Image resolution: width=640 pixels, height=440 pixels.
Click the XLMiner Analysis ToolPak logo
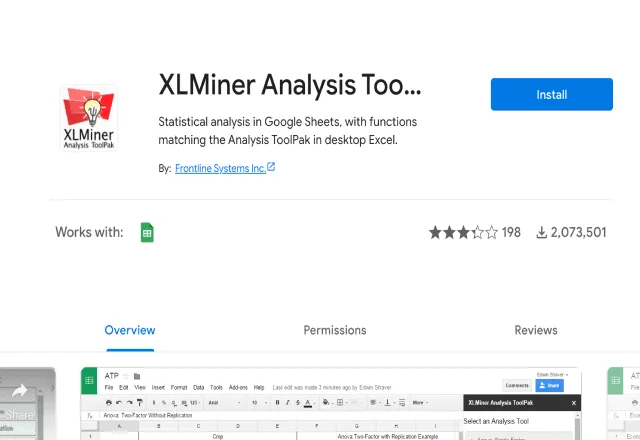[x=89, y=118]
